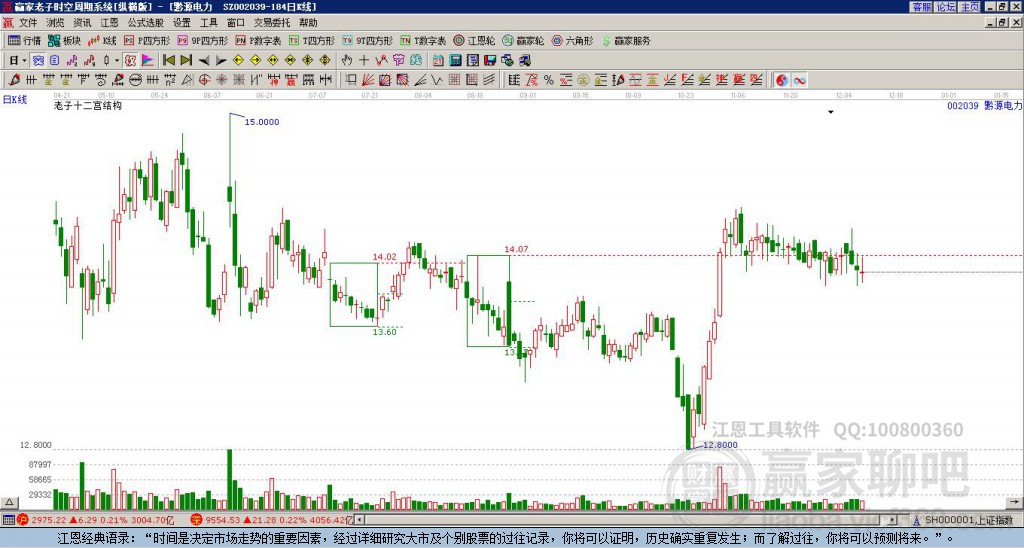Select the angle line tool
Viewport: 1024px width, 548px height.
[420, 80]
